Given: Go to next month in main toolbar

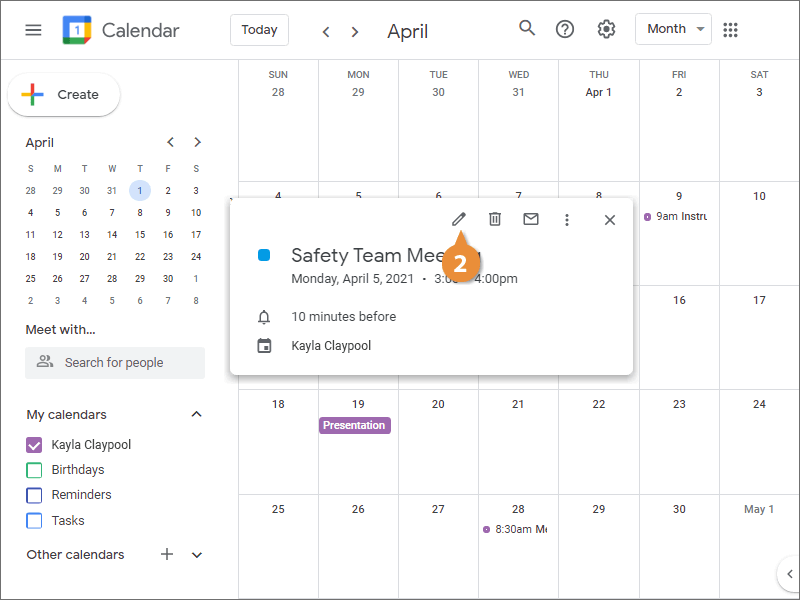Looking at the screenshot, I should coord(355,32).
